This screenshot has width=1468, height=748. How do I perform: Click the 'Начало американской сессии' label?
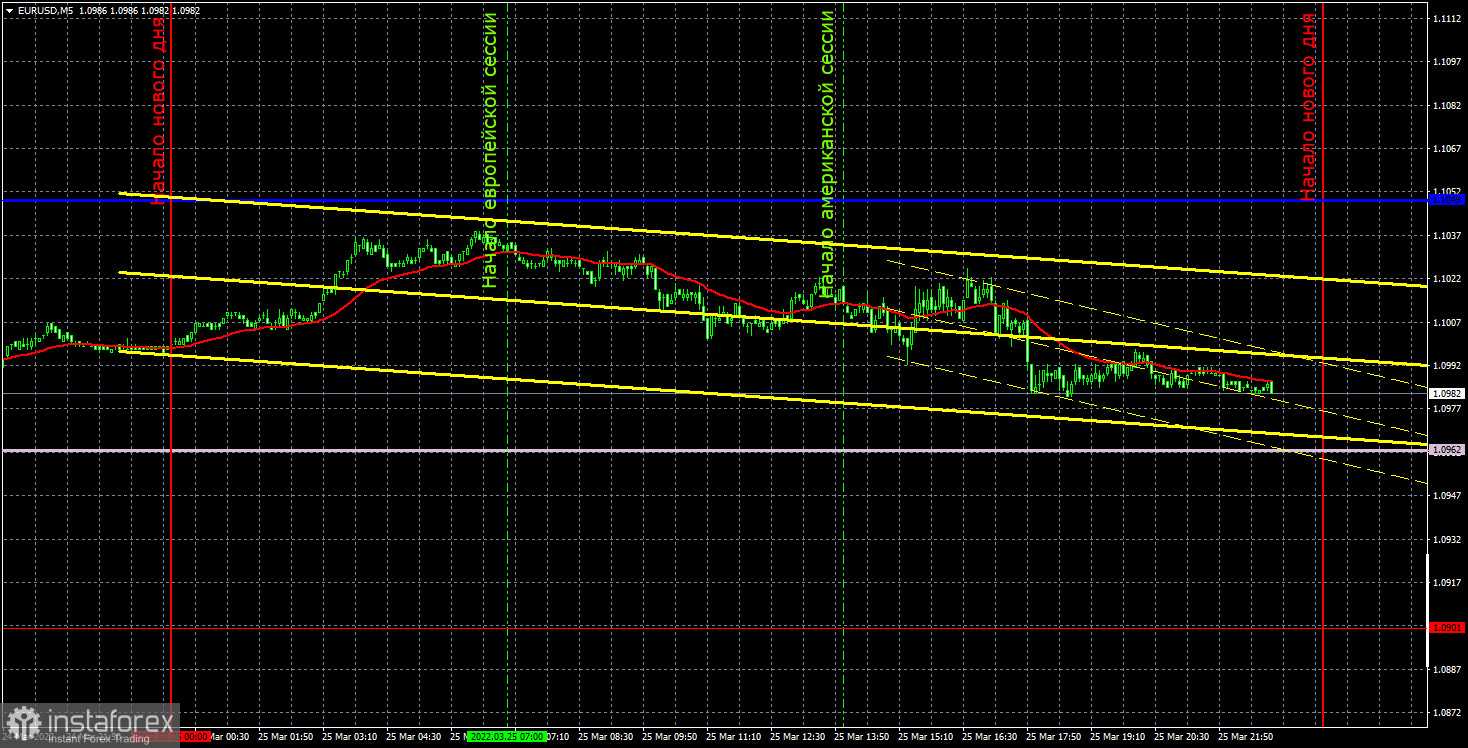pyautogui.click(x=826, y=155)
